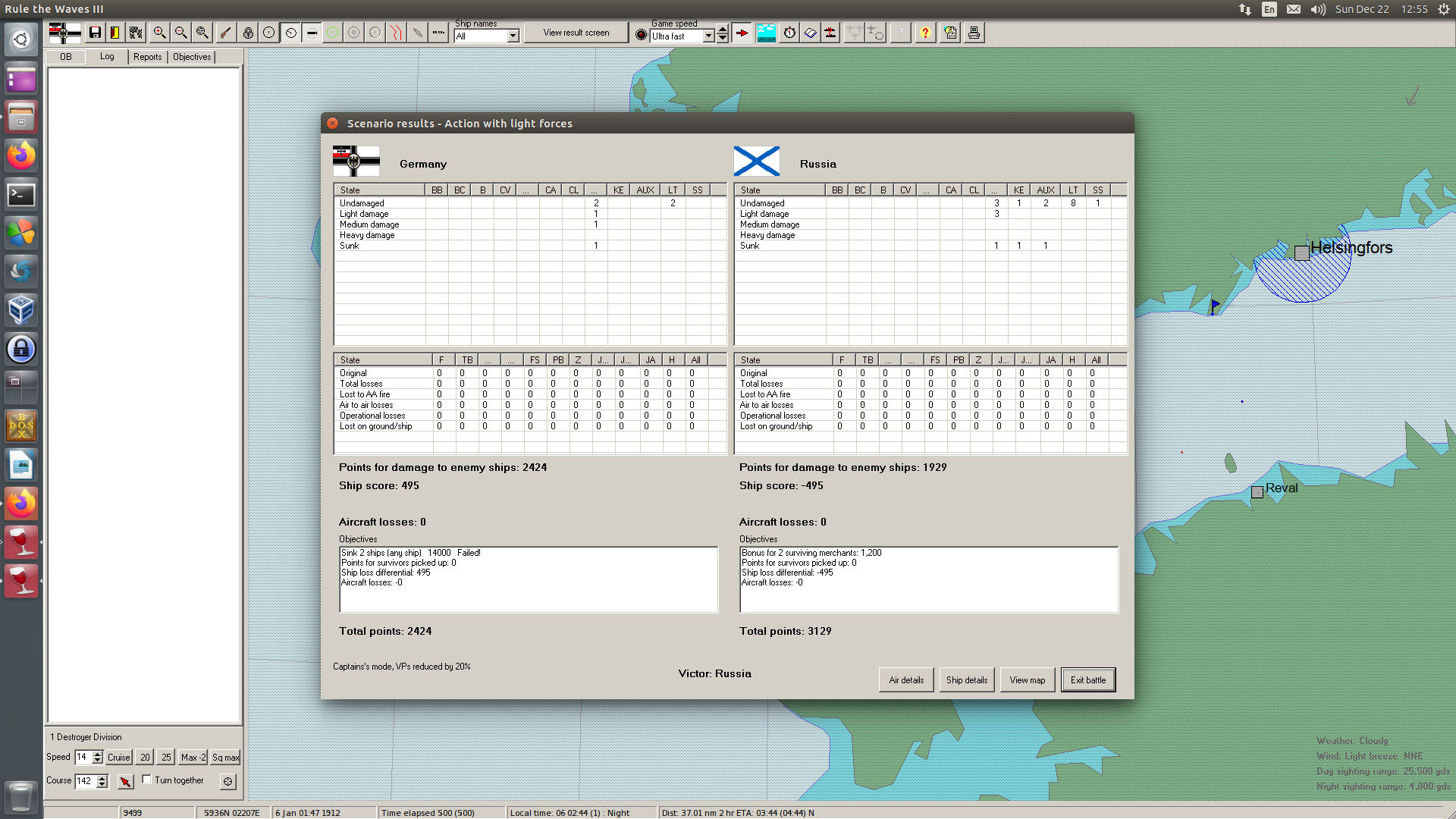Click the red arrow course button beside Course
The height and width of the screenshot is (819, 1456).
[126, 781]
